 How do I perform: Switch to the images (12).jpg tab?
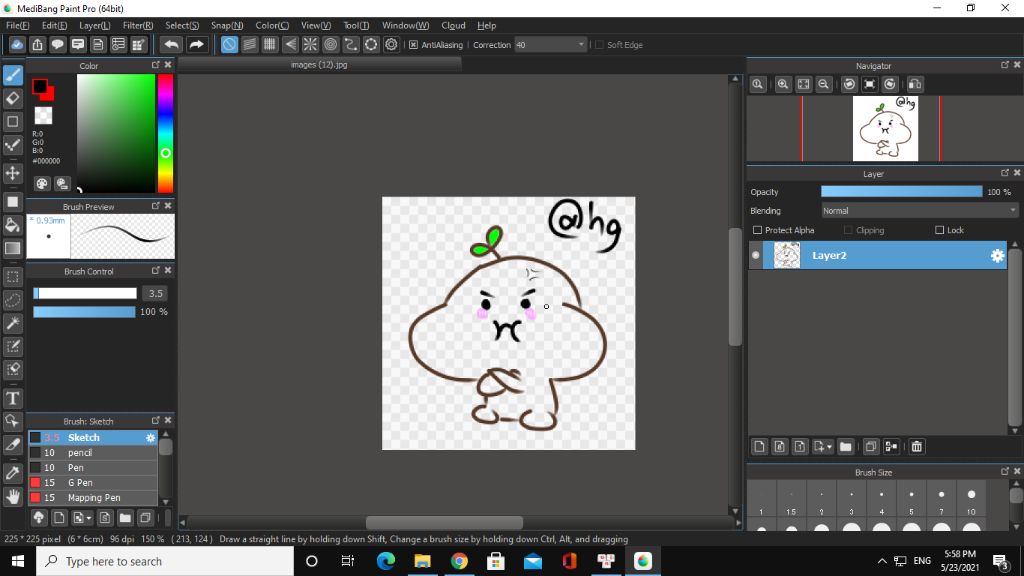[x=319, y=65]
